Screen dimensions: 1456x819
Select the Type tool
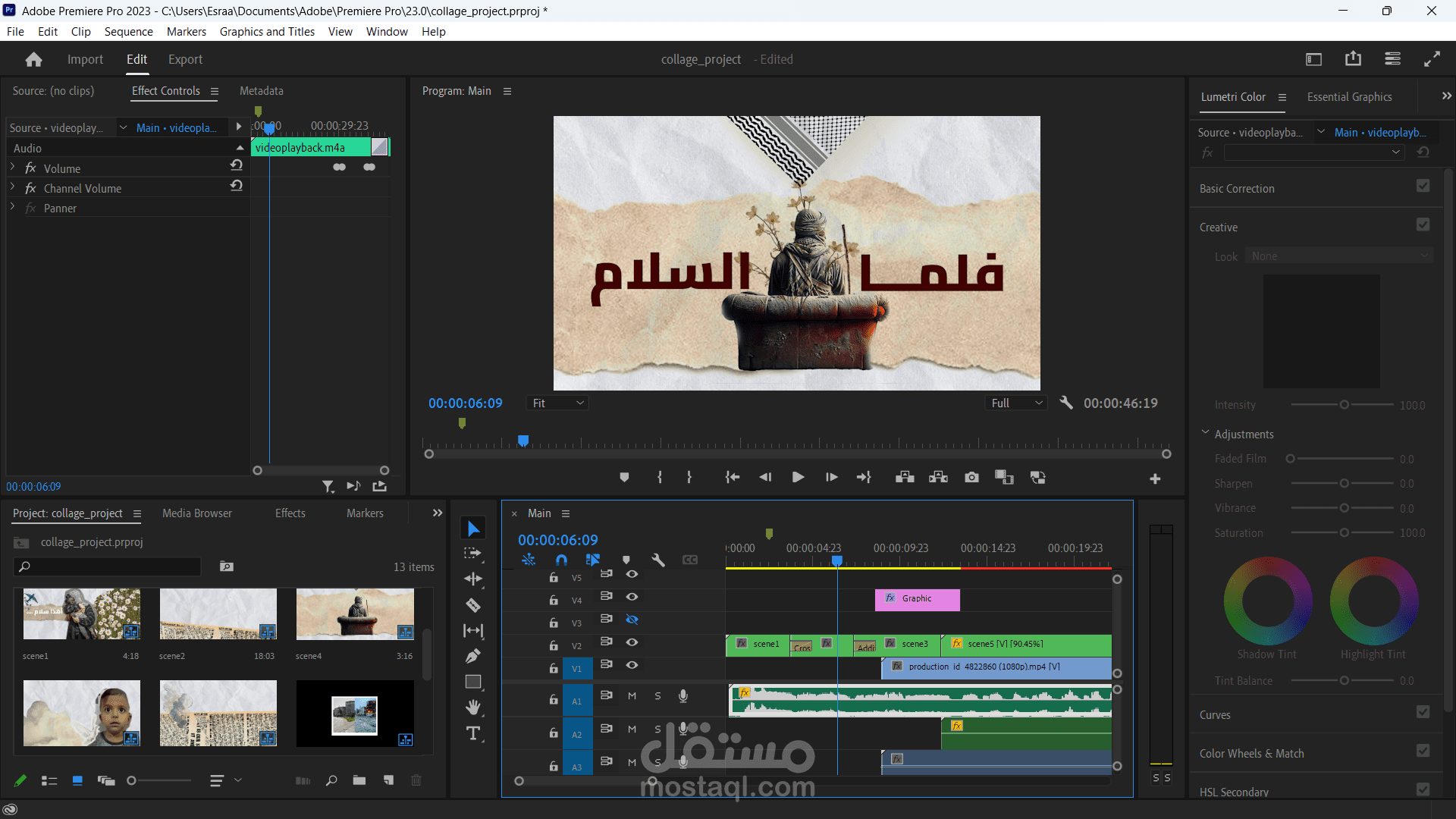pos(473,733)
